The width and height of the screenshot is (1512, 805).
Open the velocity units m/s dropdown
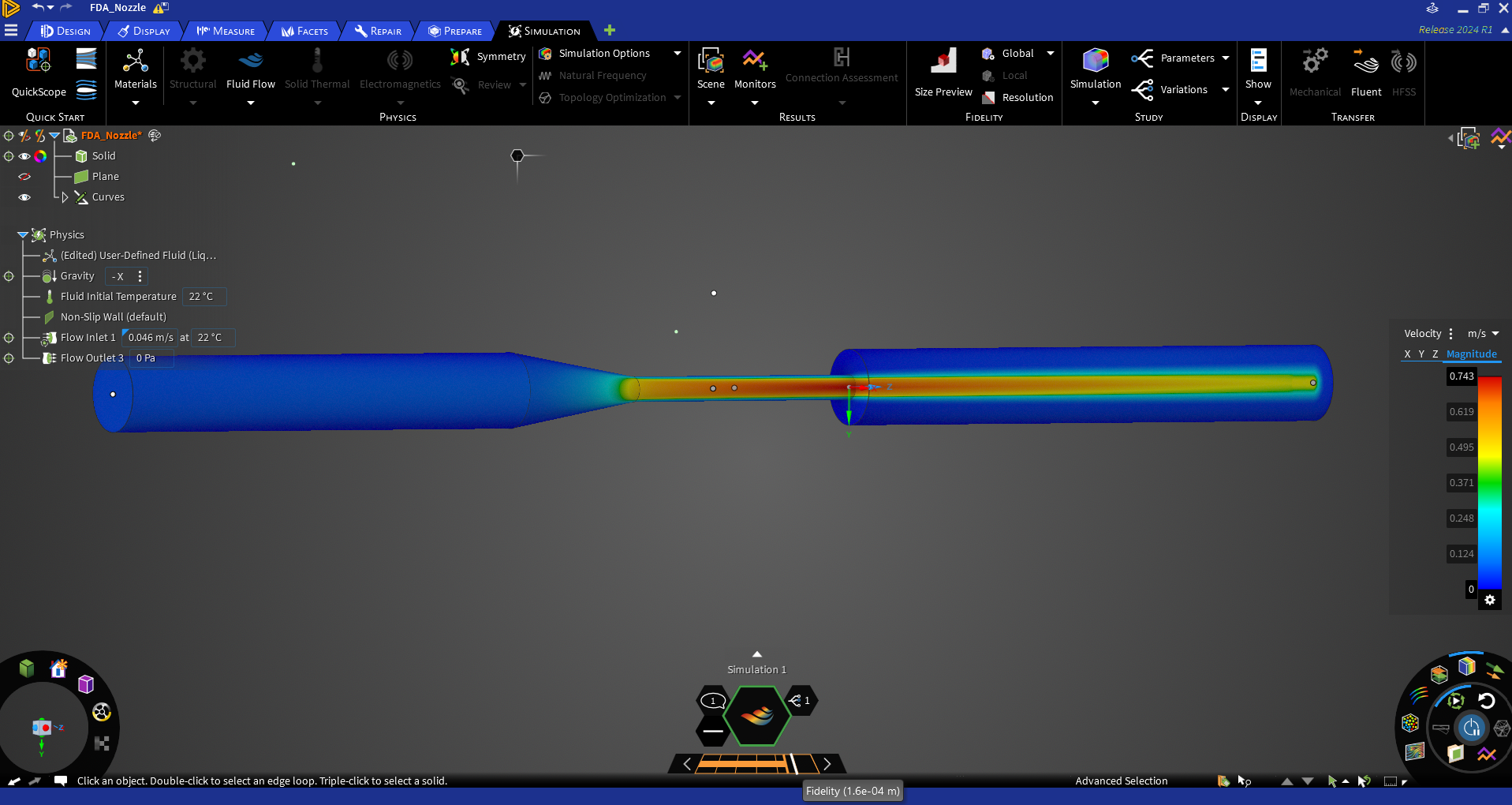[1483, 334]
